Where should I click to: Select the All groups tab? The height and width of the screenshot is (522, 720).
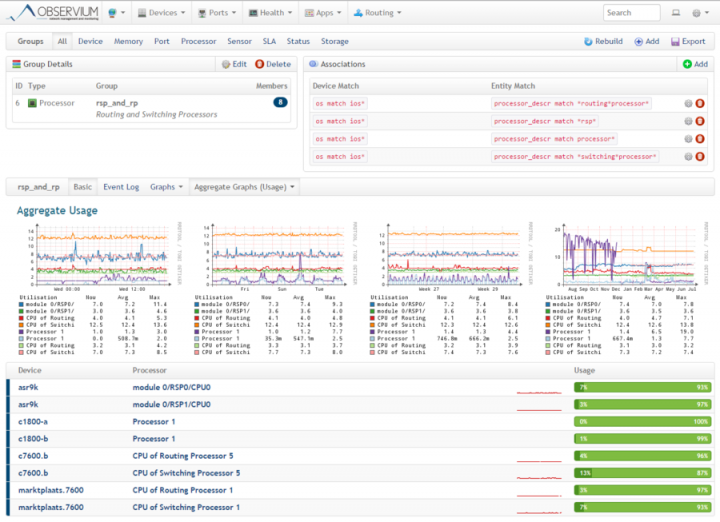[x=62, y=41]
